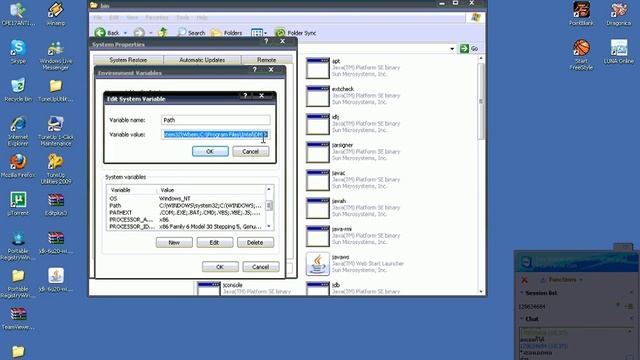
Task: Open Functions dropdown in TeamViewer panel
Action: 562,280
